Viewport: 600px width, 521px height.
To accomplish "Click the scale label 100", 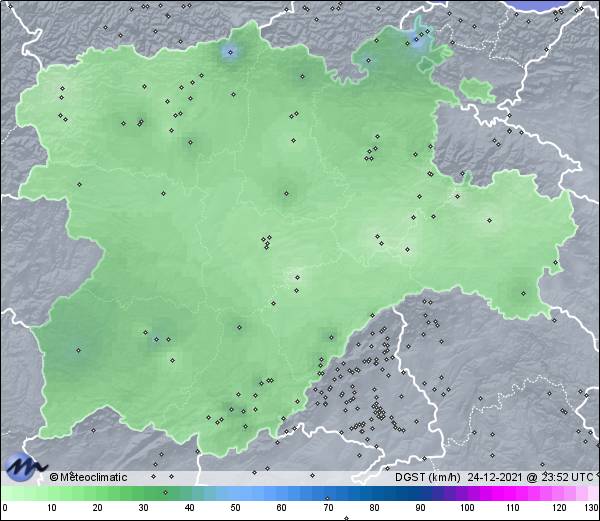I will click(467, 508).
